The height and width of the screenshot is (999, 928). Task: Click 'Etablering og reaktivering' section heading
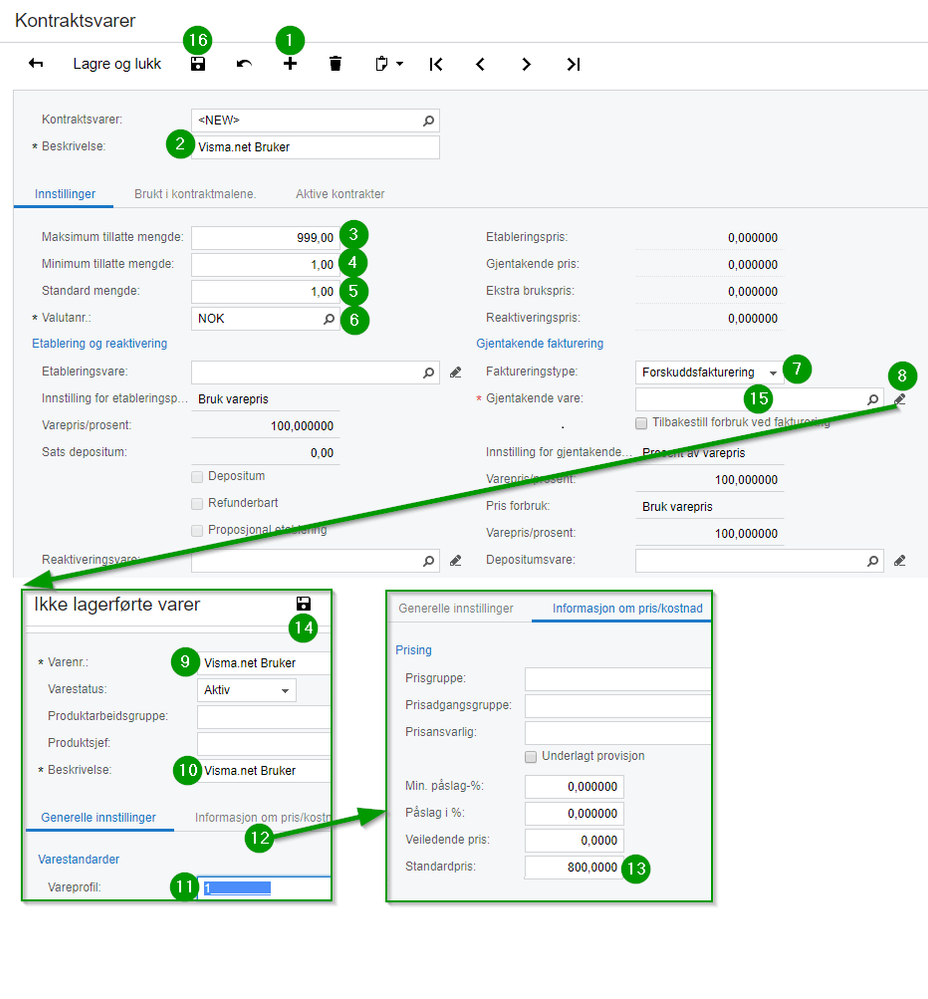point(99,343)
